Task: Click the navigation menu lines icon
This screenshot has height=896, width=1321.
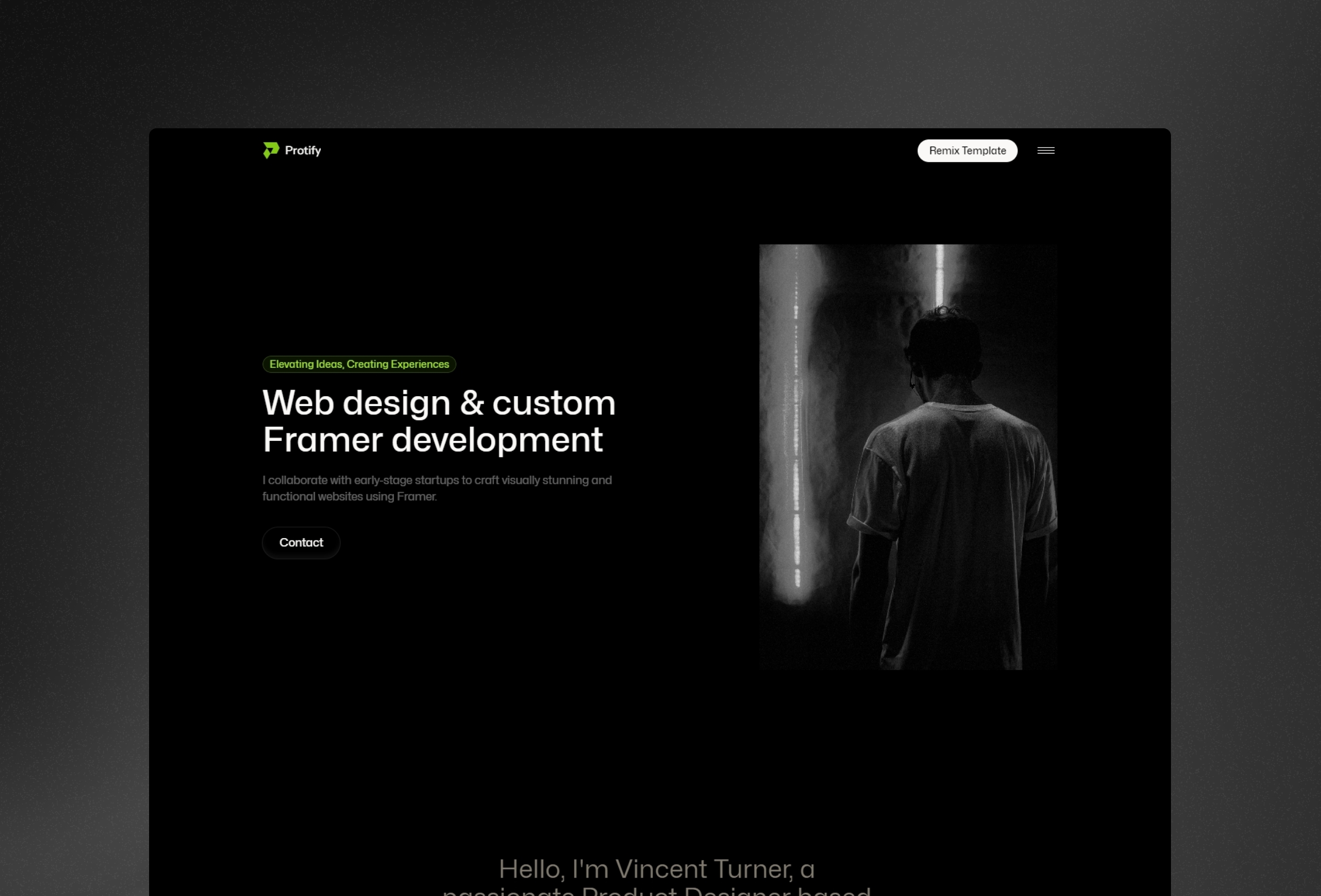Action: click(1046, 150)
